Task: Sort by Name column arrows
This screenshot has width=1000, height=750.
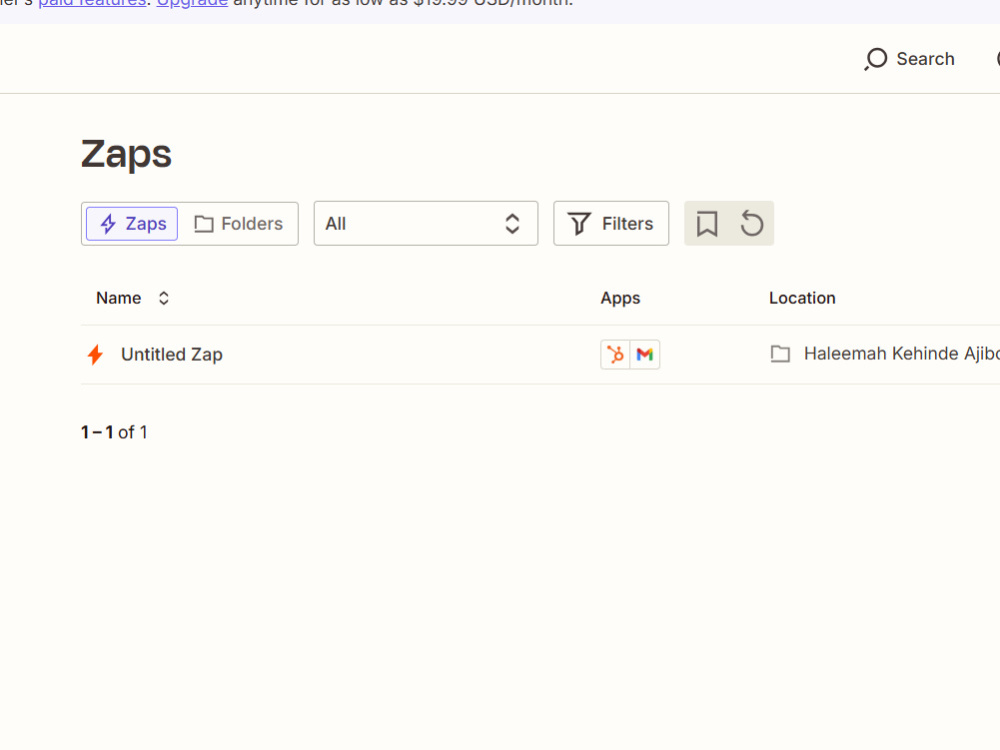Action: point(164,298)
